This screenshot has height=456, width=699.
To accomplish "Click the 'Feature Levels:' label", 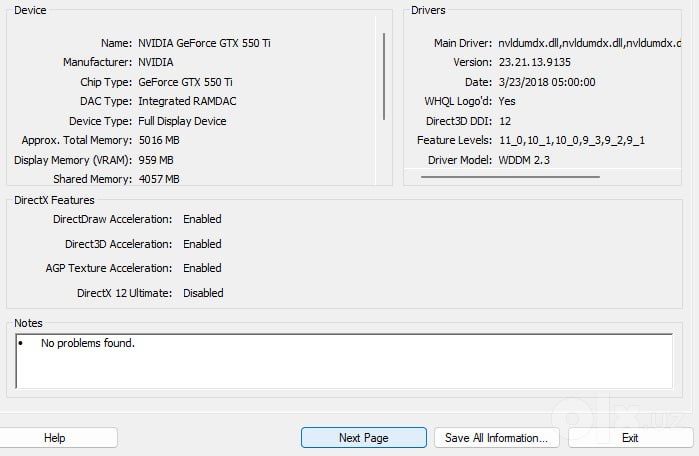I will point(454,140).
